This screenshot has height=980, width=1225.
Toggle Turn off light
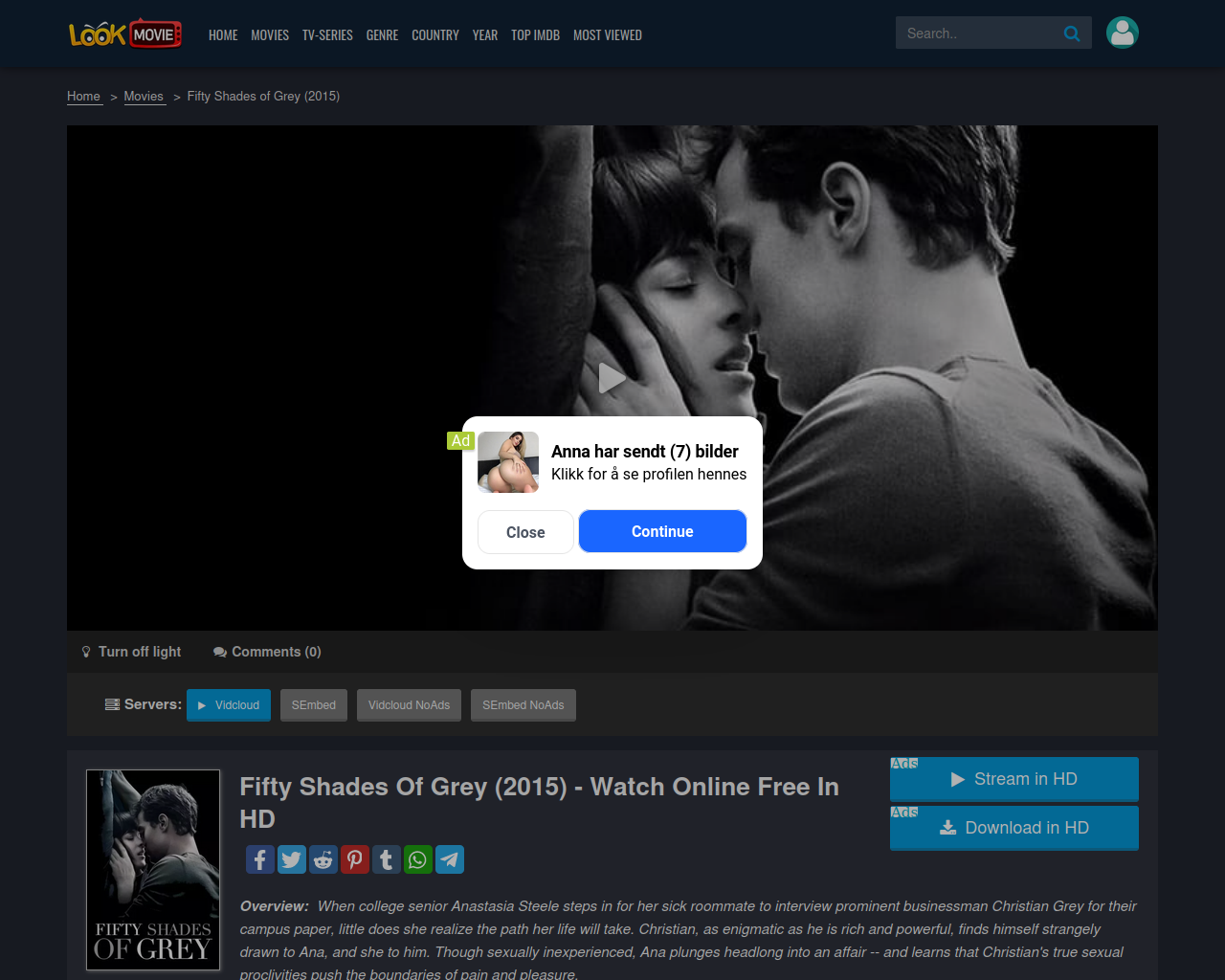[x=131, y=652]
